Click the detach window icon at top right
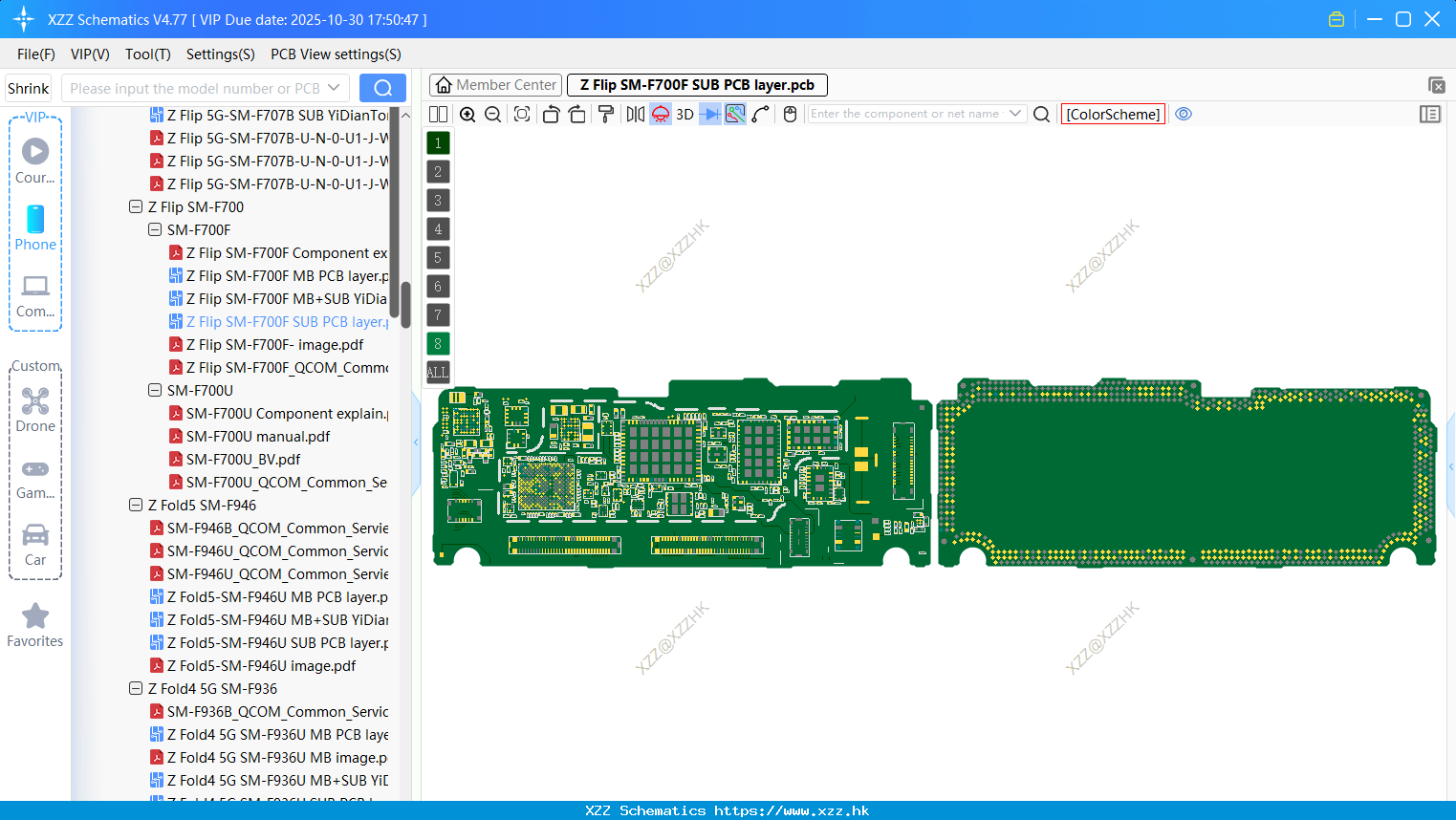 [x=1436, y=85]
